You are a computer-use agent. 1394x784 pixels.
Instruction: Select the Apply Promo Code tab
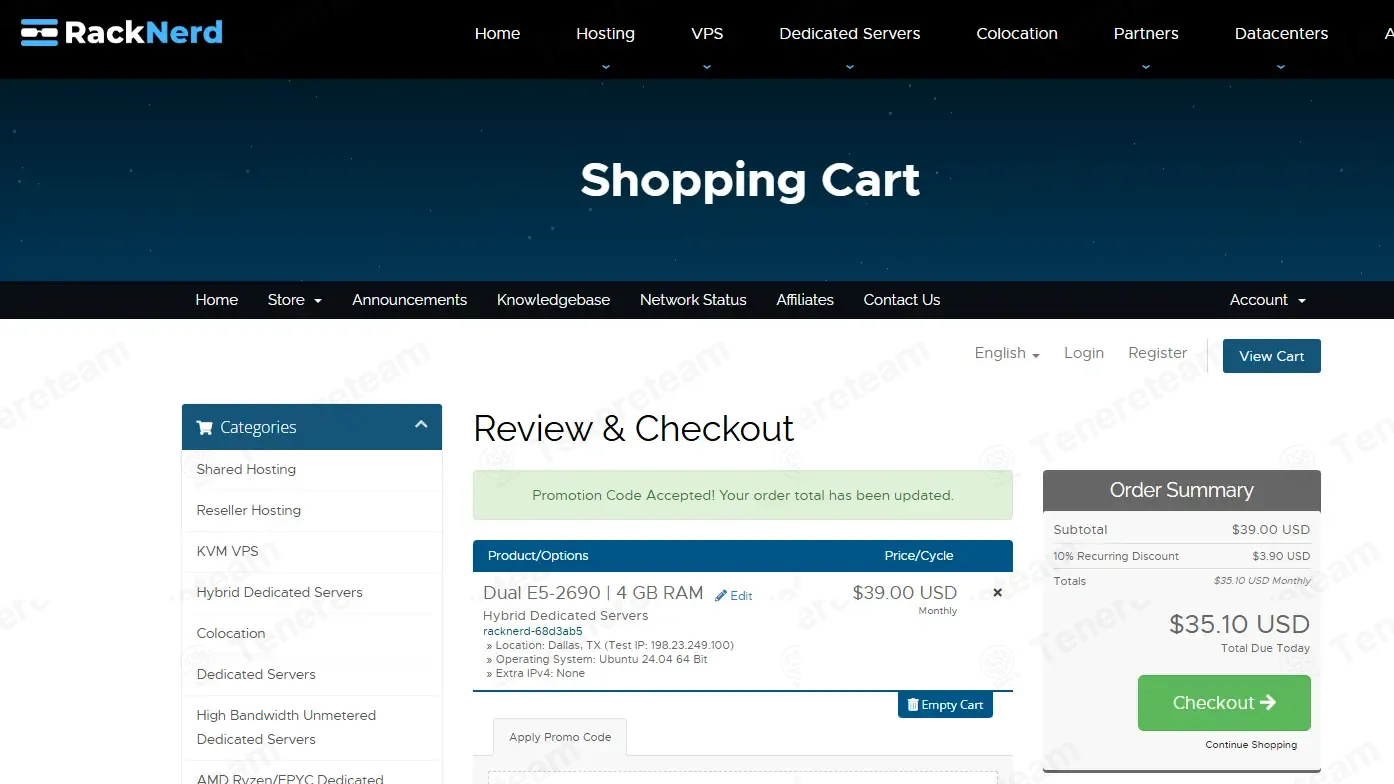click(560, 737)
